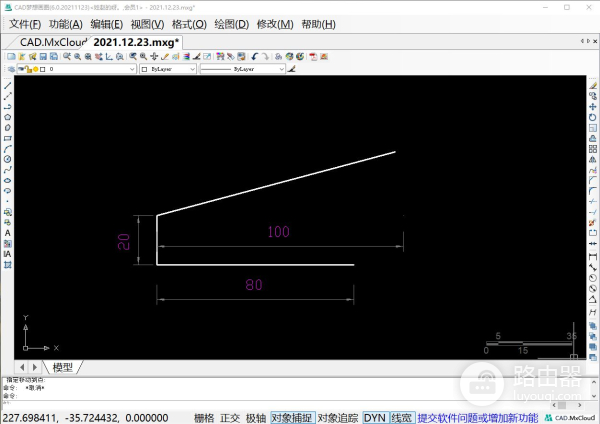Click the Pan hand icon

153,57
